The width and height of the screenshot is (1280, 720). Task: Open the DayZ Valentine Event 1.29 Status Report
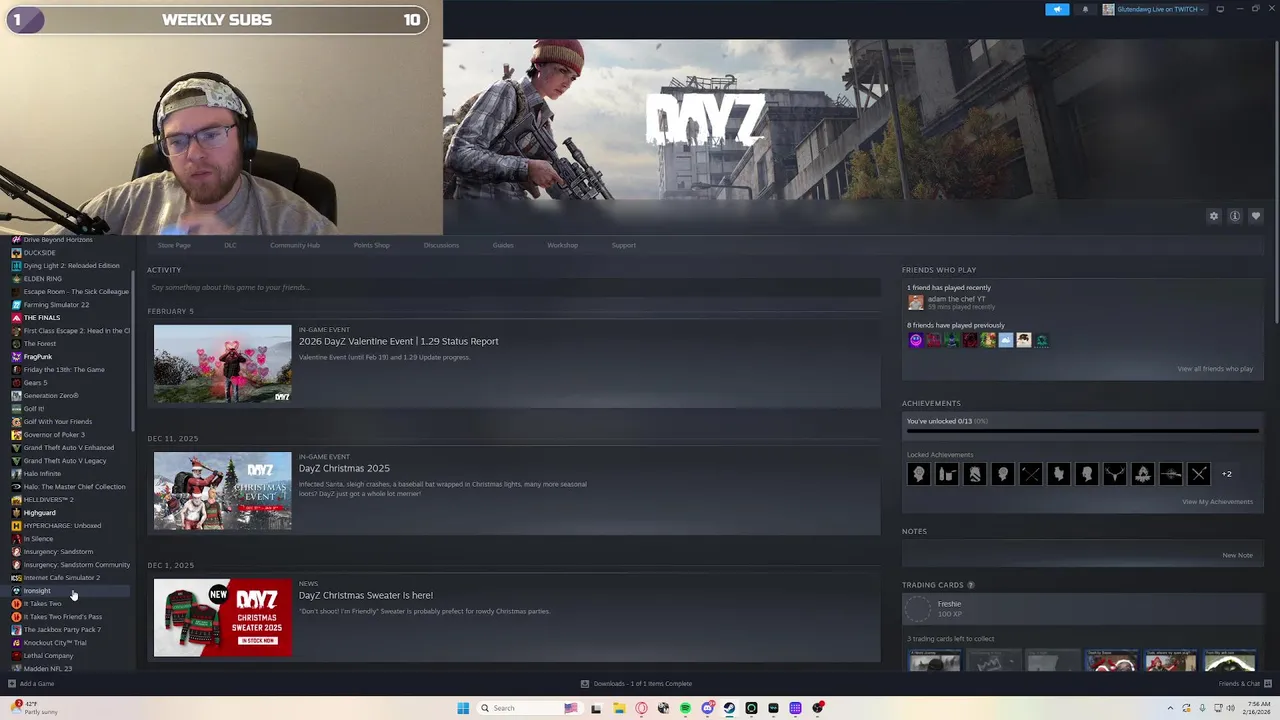(398, 341)
